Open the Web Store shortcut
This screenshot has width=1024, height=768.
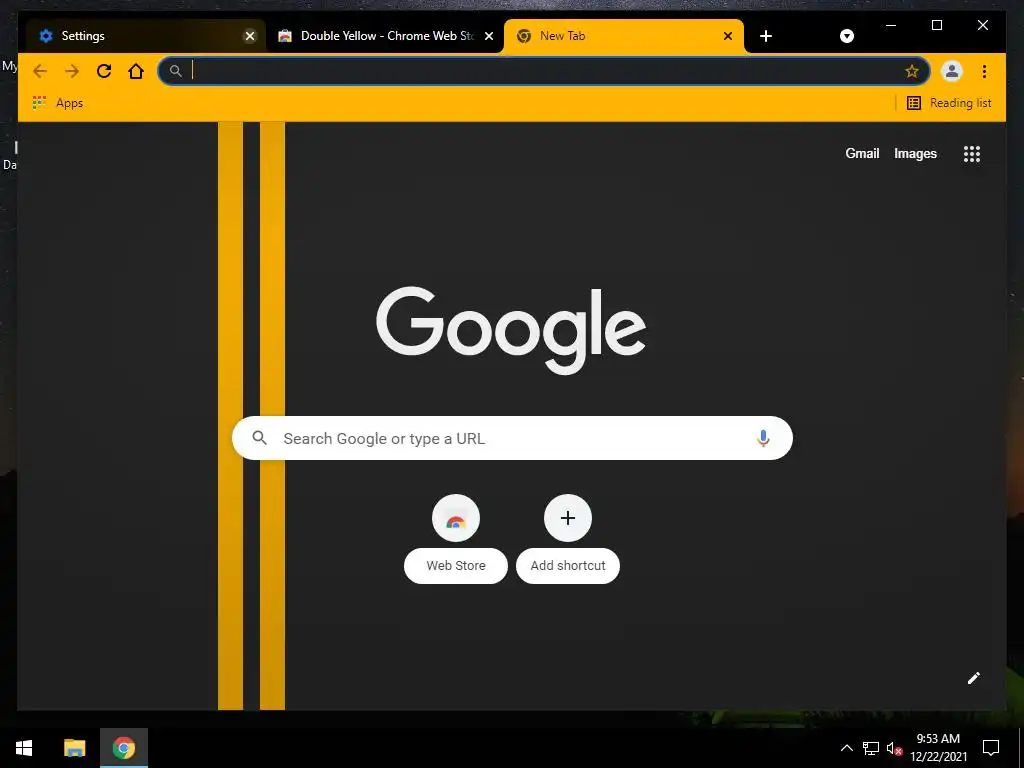click(456, 539)
